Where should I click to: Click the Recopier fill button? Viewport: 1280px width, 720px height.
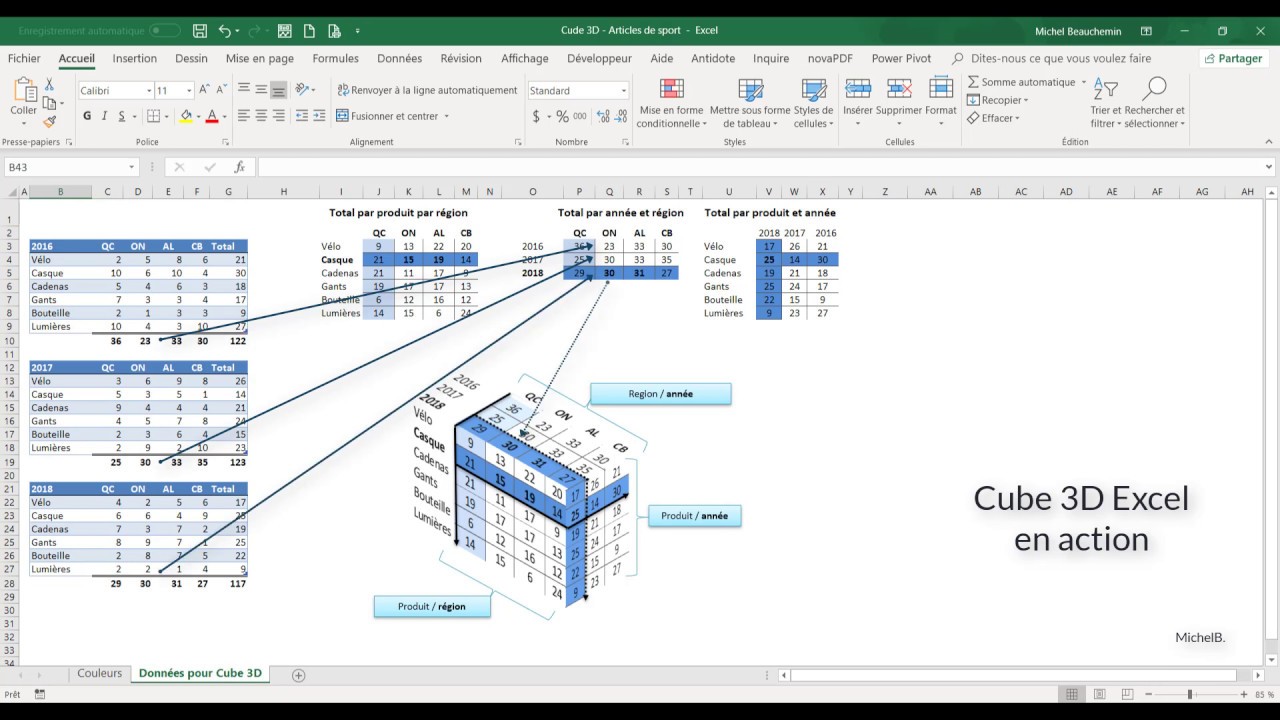(995, 100)
